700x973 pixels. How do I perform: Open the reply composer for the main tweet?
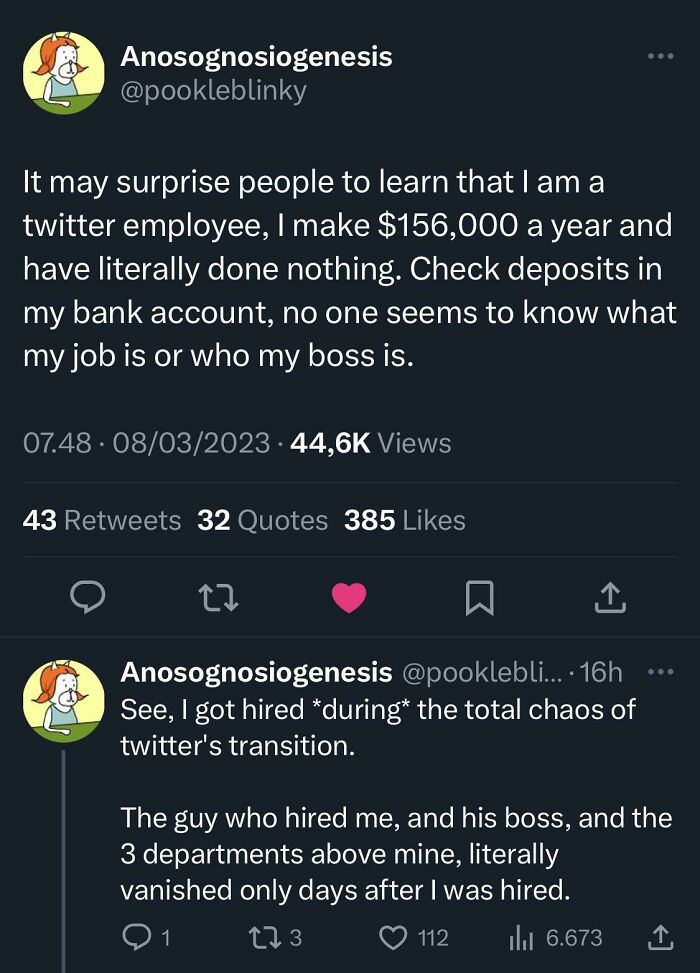coord(89,597)
